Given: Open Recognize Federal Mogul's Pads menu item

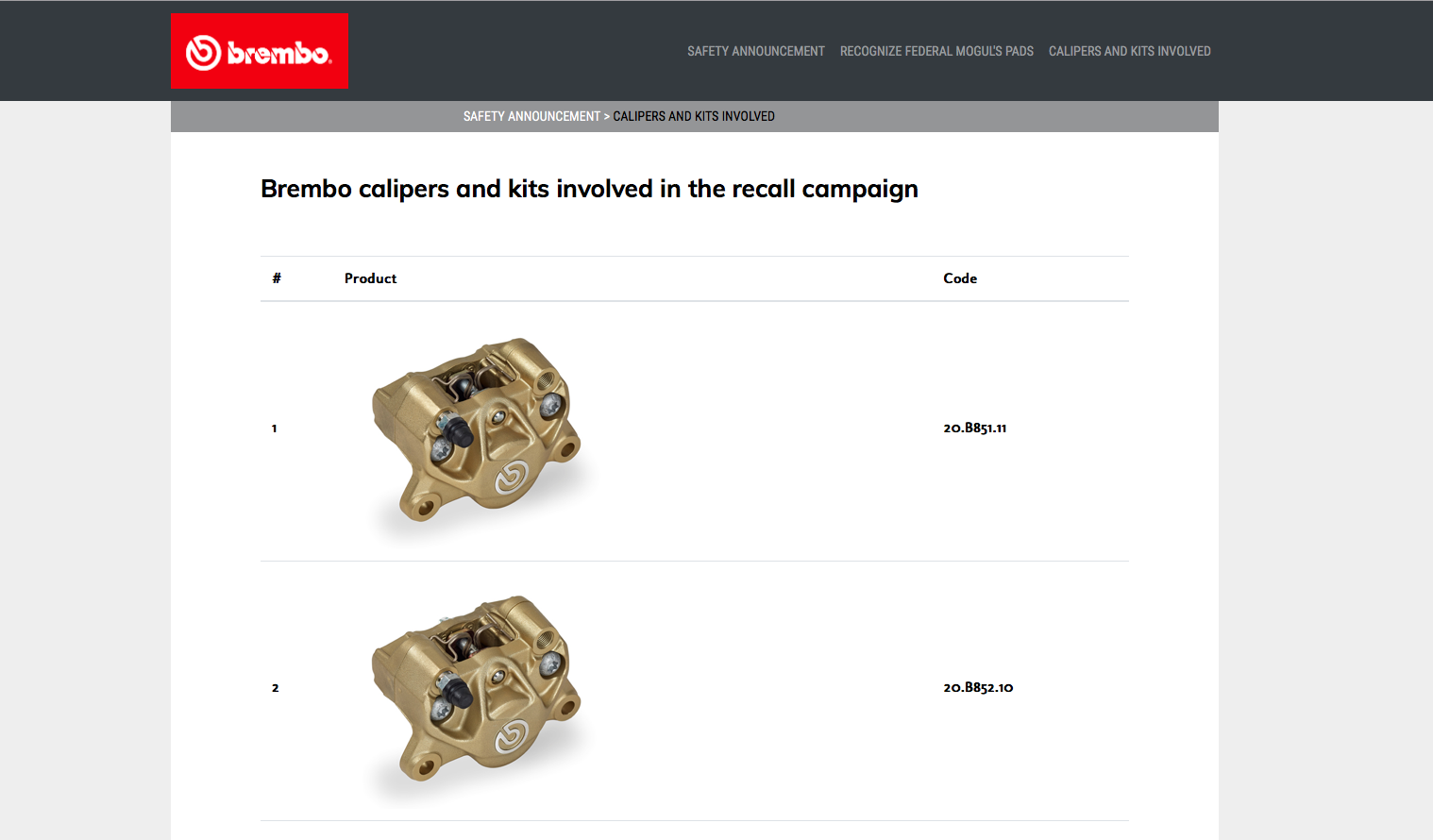Looking at the screenshot, I should [x=936, y=51].
